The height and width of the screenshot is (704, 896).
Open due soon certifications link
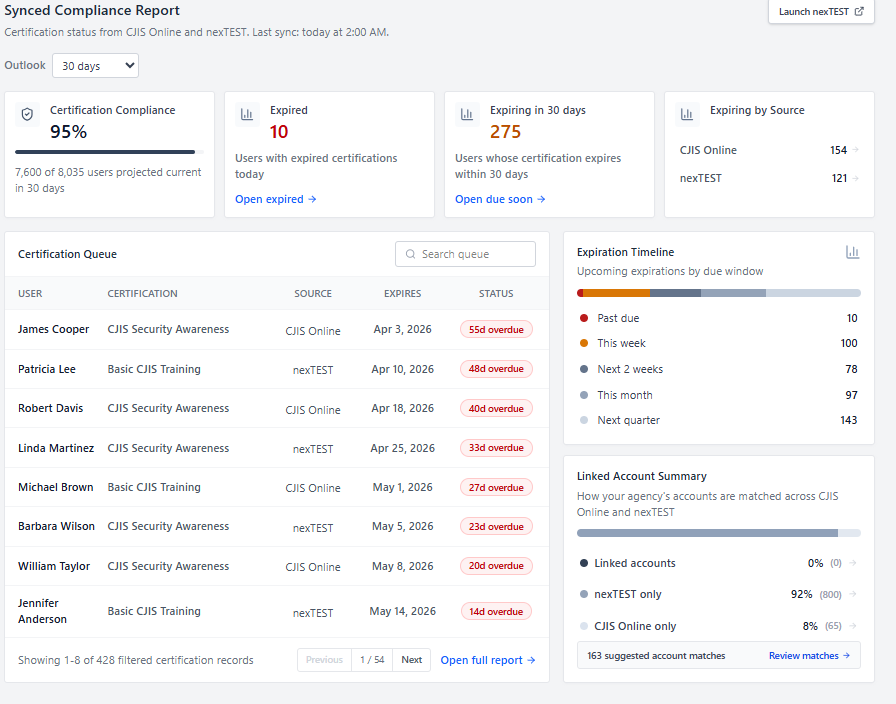500,199
